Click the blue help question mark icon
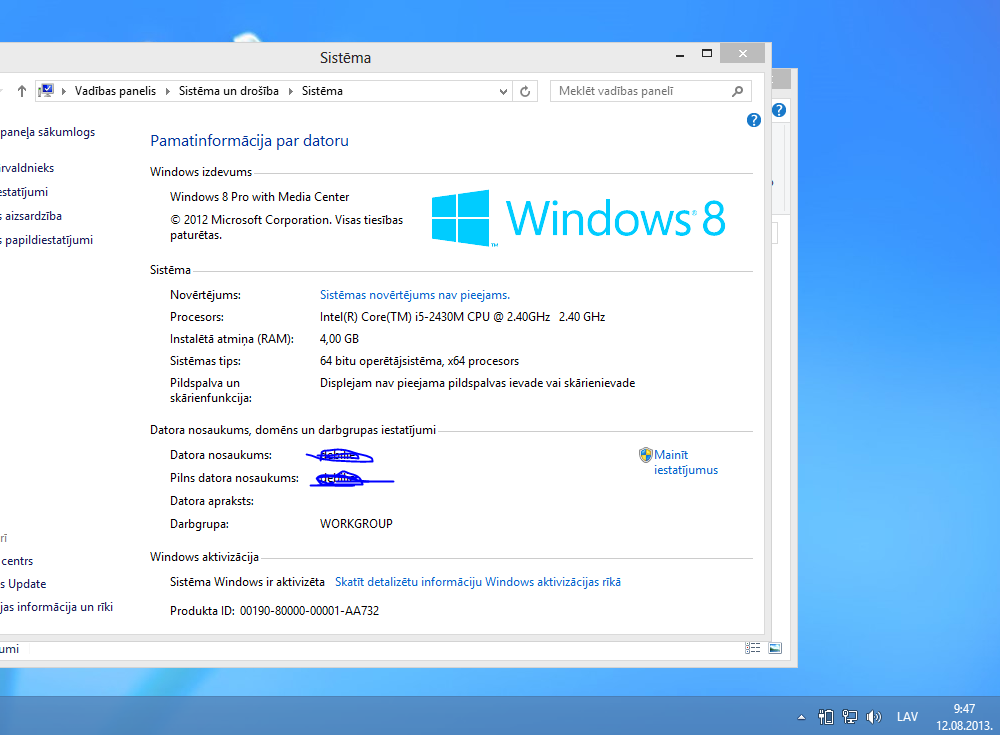The image size is (1000, 735). pyautogui.click(x=754, y=120)
